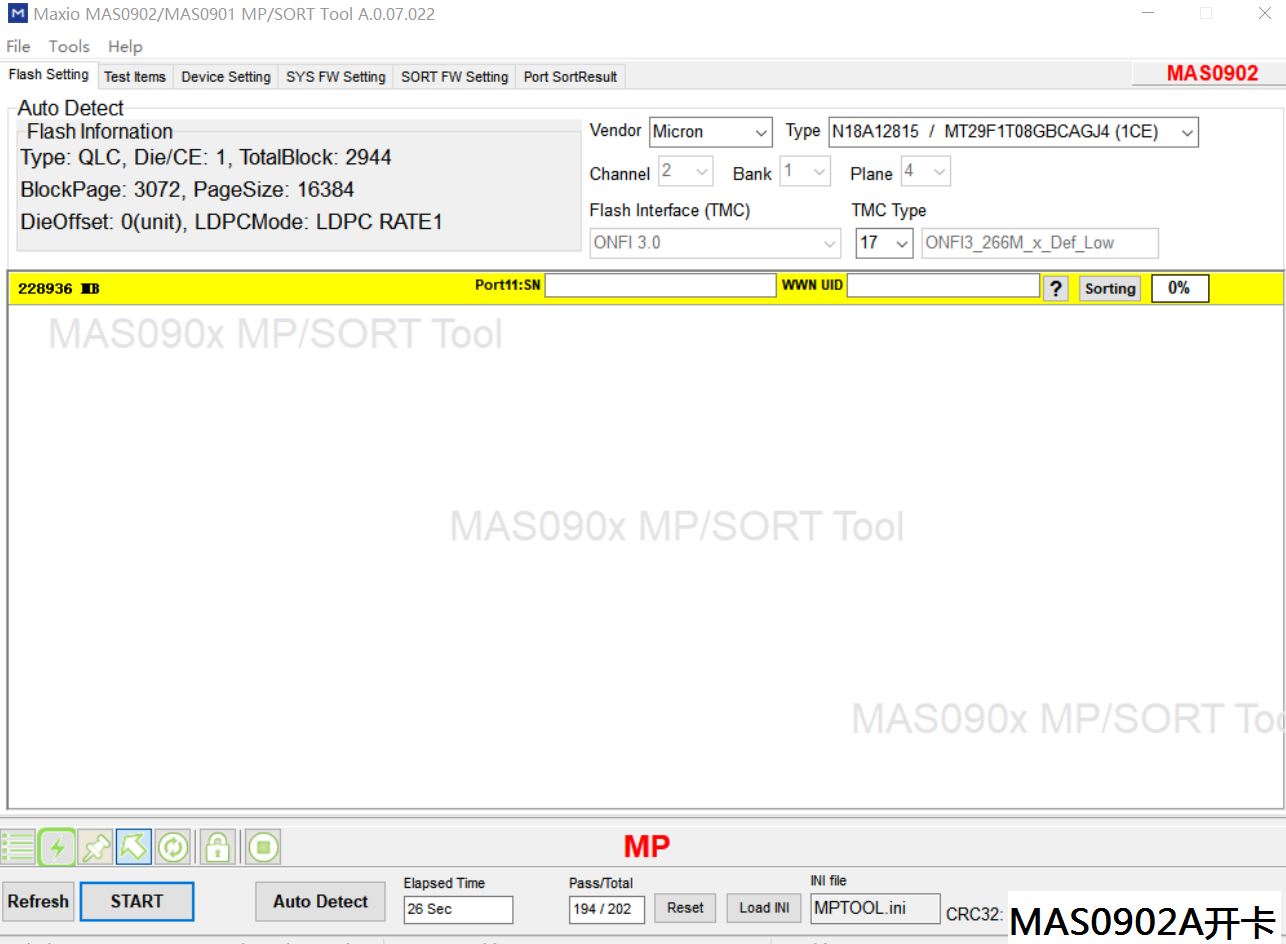Viewport: 1286px width, 944px height.
Task: Click the red MP mode label
Action: point(646,846)
